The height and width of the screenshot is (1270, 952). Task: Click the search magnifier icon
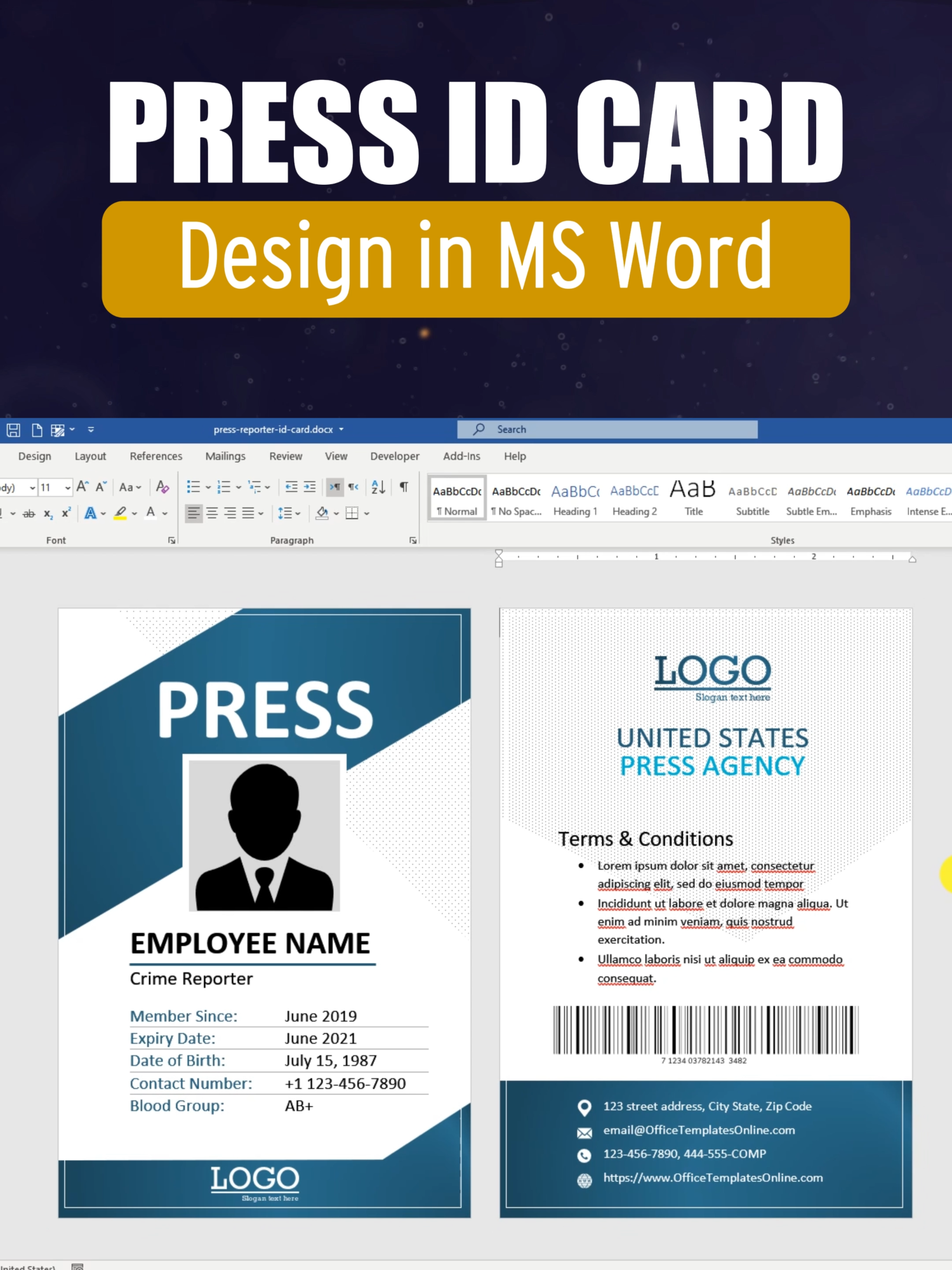click(x=479, y=429)
